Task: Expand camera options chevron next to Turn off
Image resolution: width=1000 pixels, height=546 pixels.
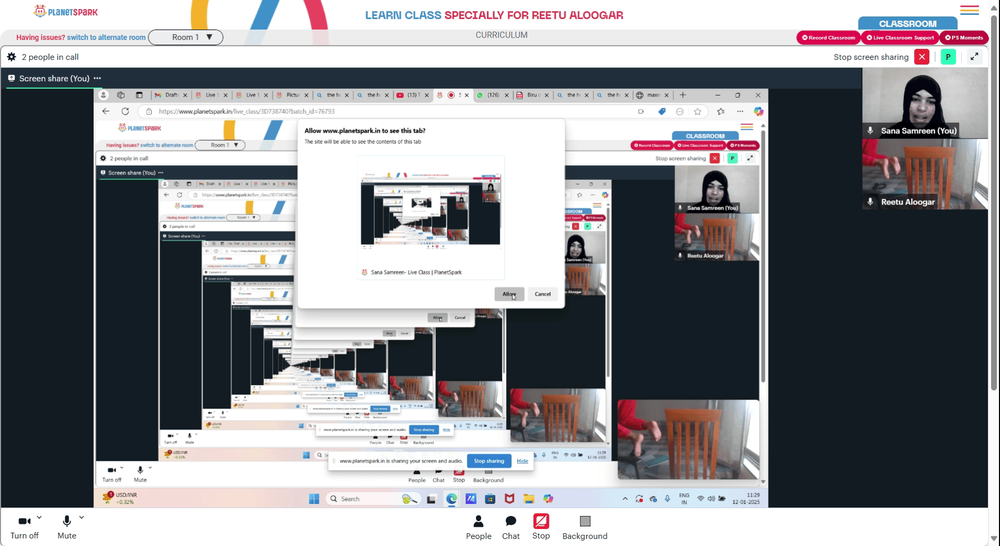Action: pyautogui.click(x=40, y=517)
